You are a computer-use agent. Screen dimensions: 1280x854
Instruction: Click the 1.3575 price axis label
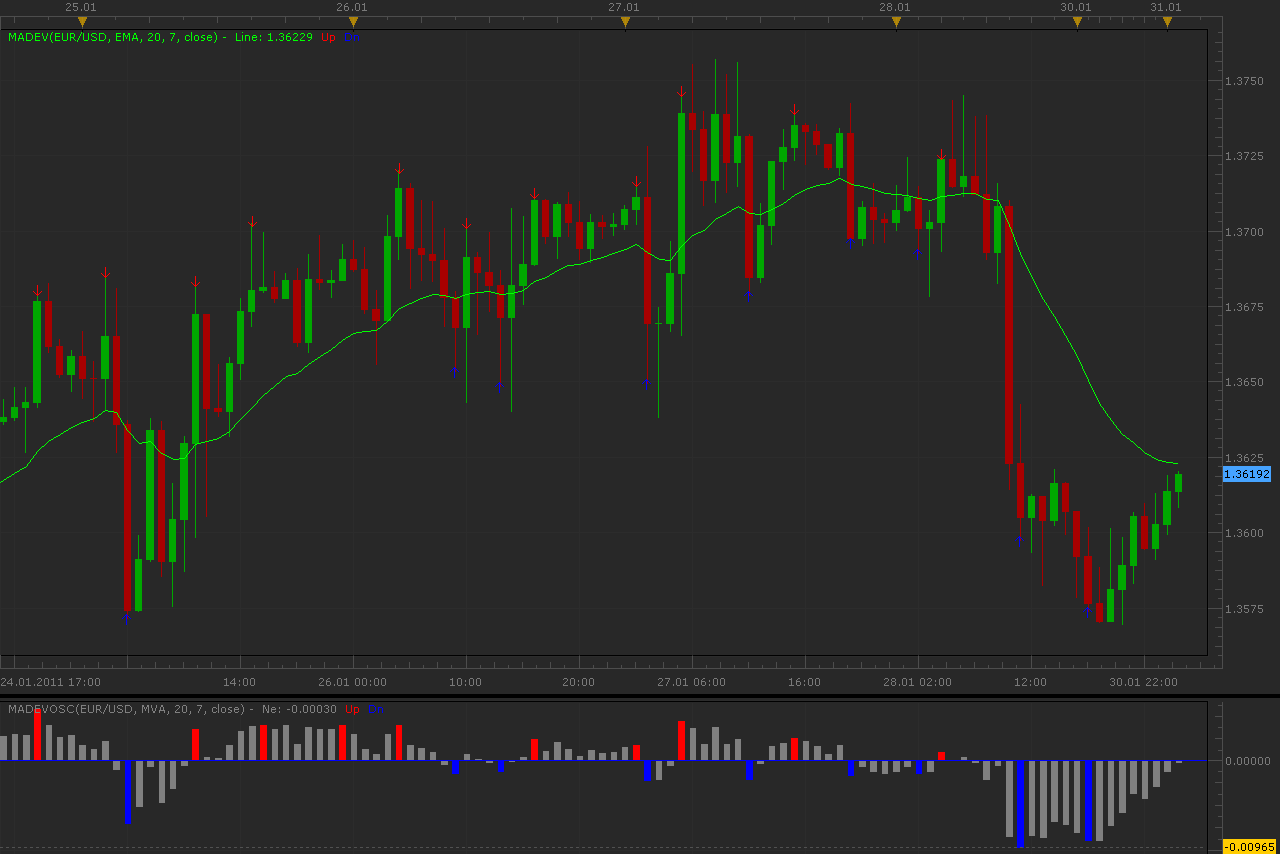tap(1244, 608)
